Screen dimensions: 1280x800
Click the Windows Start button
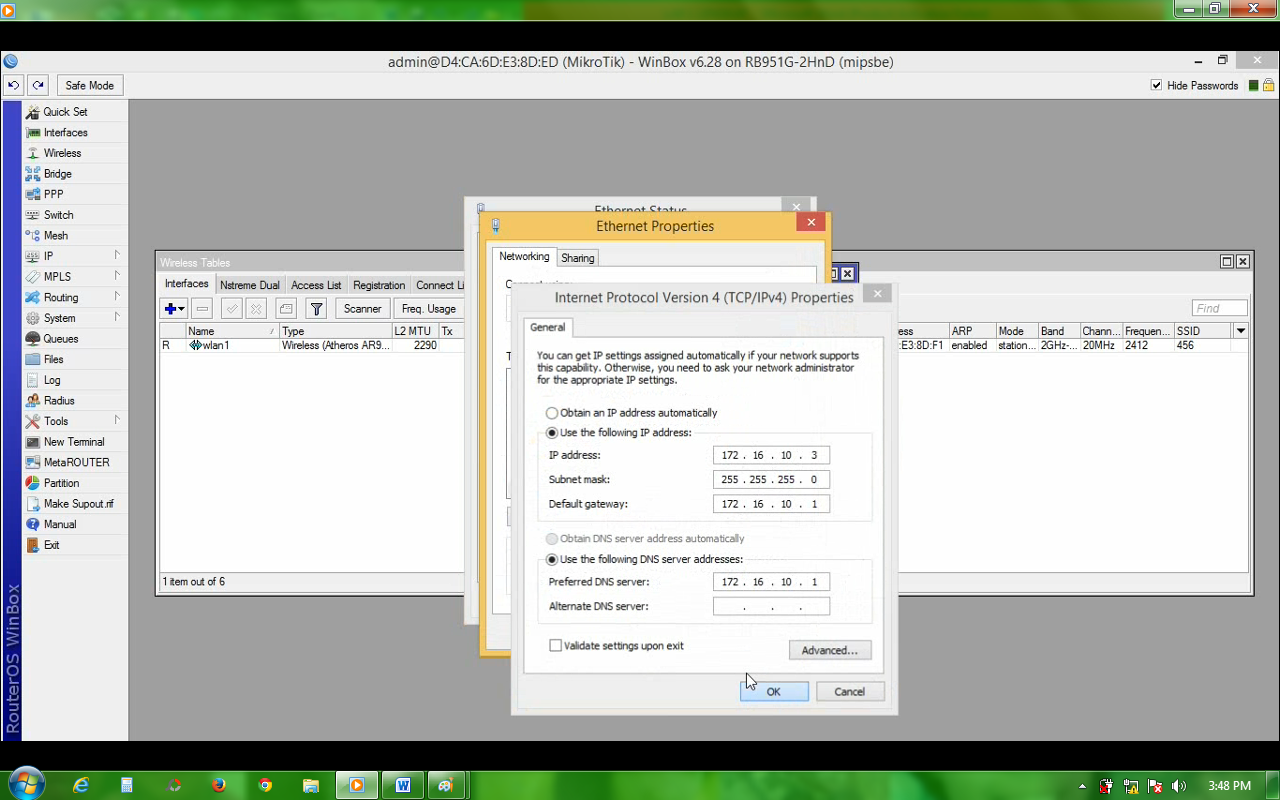point(25,784)
